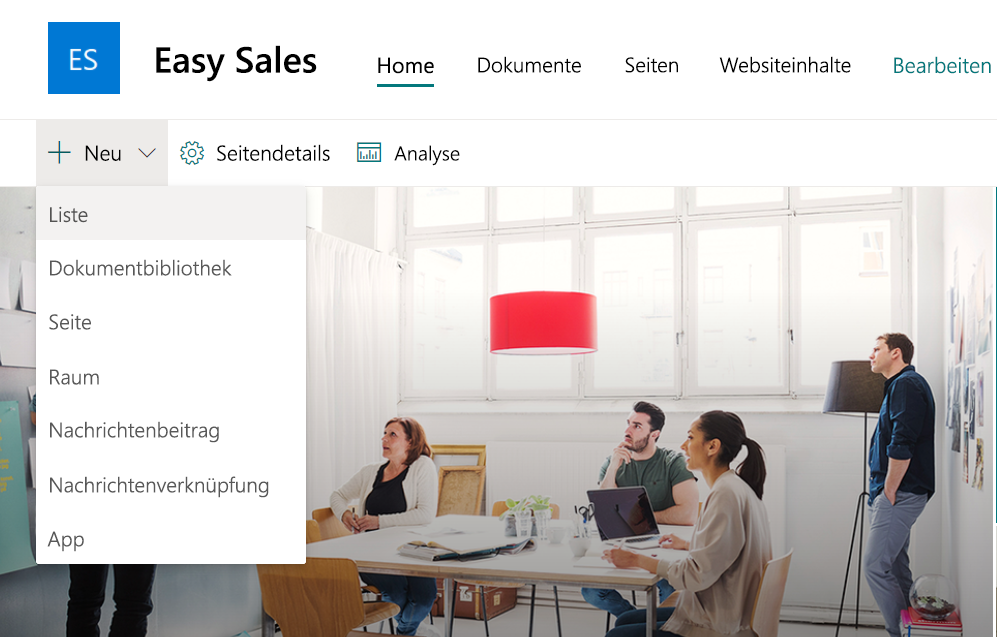The image size is (997, 637).
Task: Click the Easy Sales site title
Action: (235, 62)
